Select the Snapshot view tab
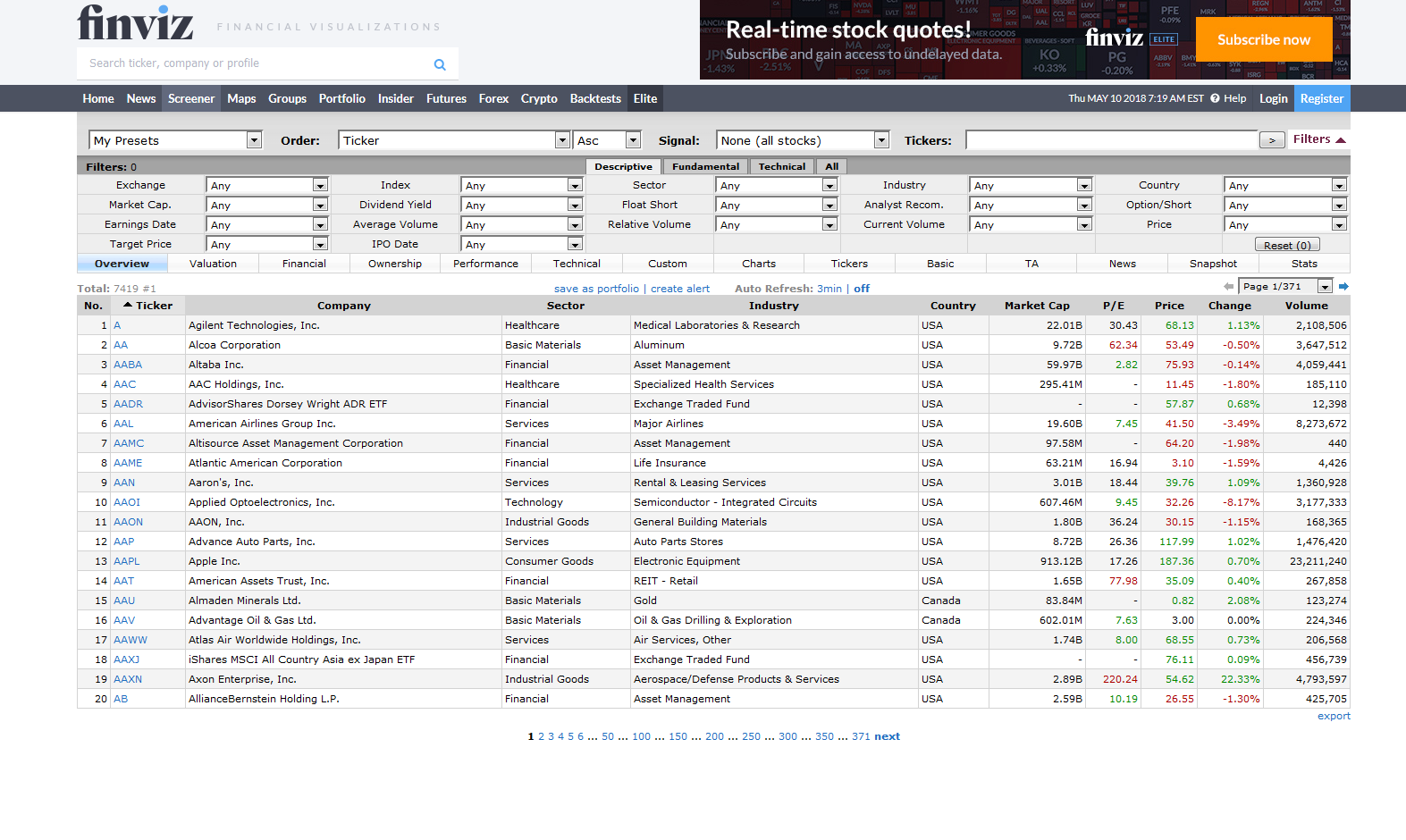 pyautogui.click(x=1213, y=264)
